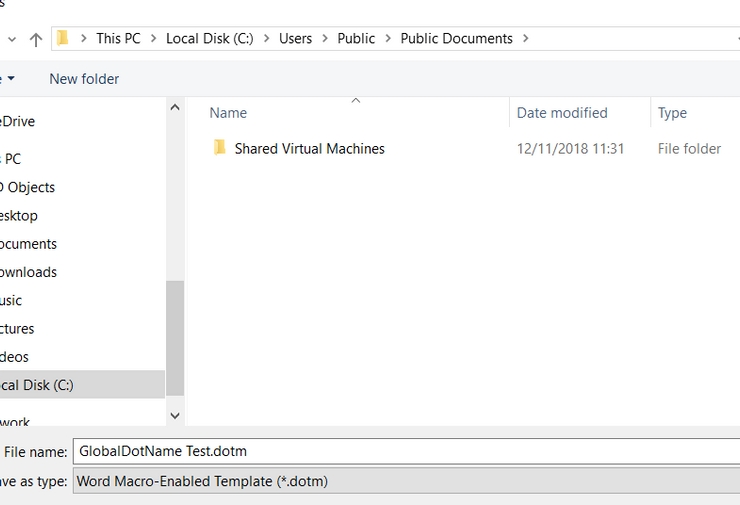
Task: Click the New folder button
Action: [84, 79]
